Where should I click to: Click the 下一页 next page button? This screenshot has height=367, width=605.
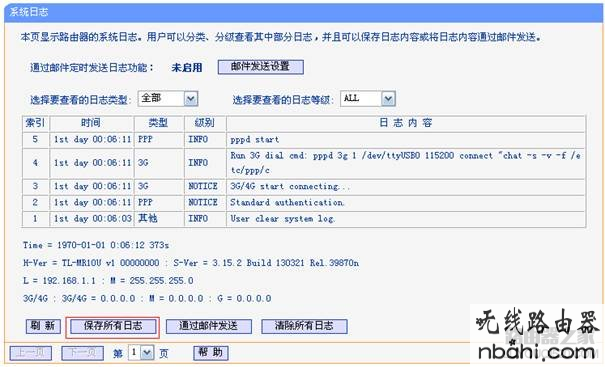coord(83,353)
